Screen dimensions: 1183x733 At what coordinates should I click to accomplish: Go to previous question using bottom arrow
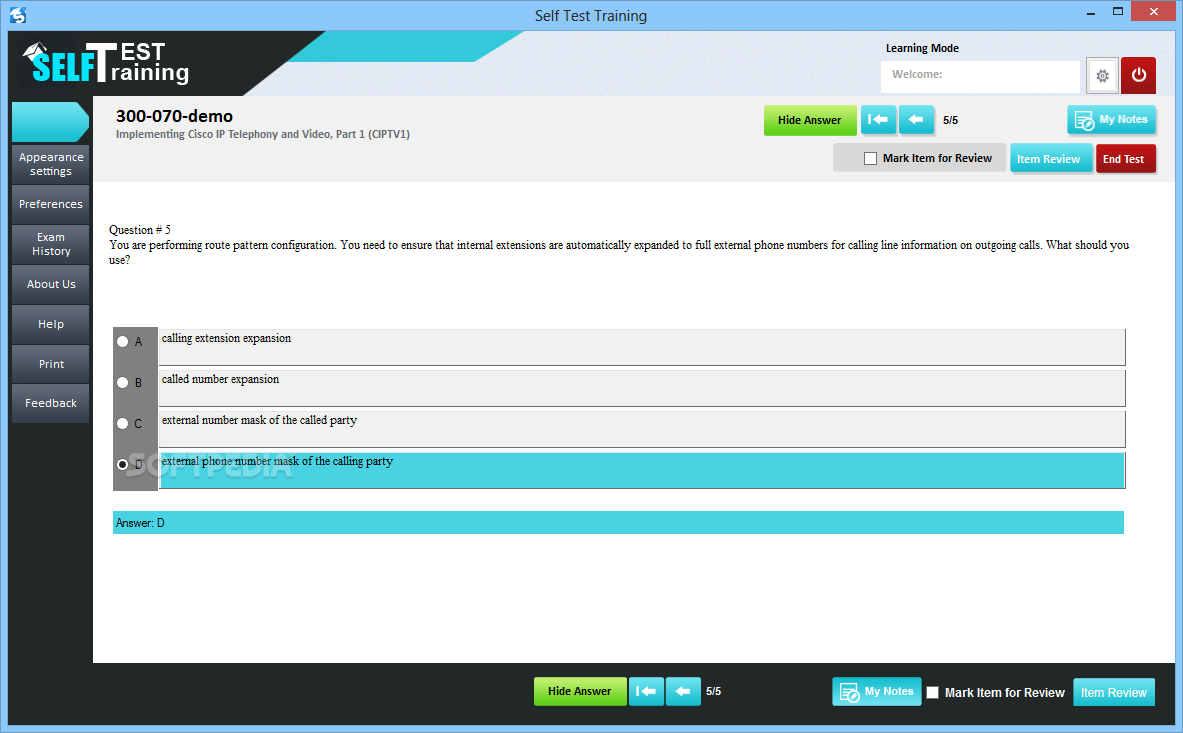coord(683,691)
